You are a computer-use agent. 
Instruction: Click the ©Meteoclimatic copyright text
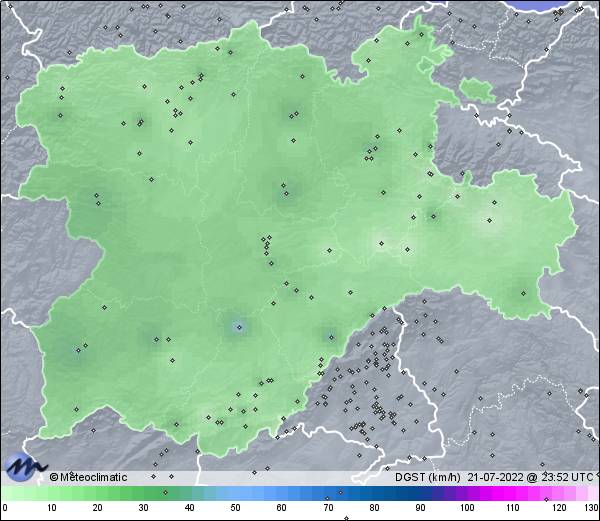coord(88,477)
